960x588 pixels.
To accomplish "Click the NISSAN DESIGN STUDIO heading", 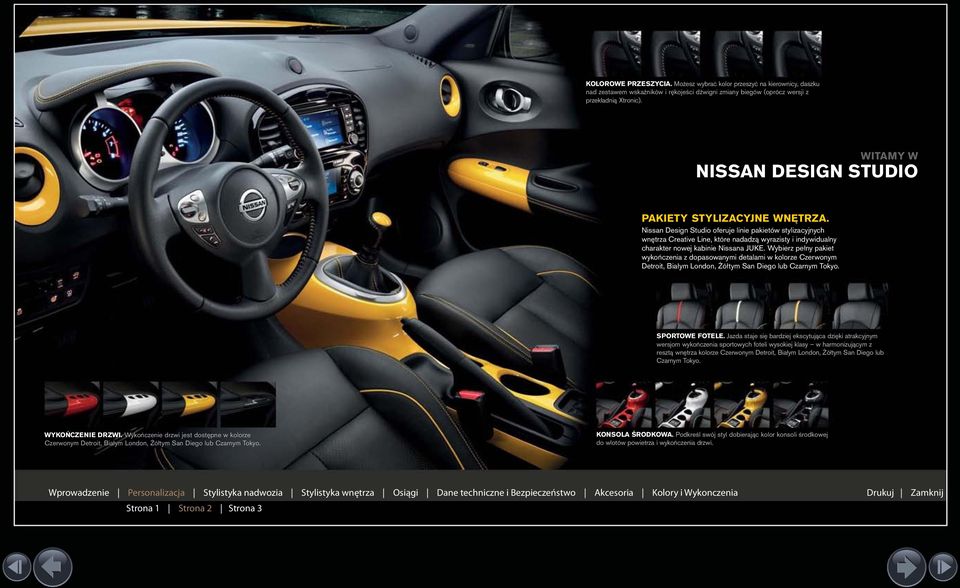I will coord(807,171).
